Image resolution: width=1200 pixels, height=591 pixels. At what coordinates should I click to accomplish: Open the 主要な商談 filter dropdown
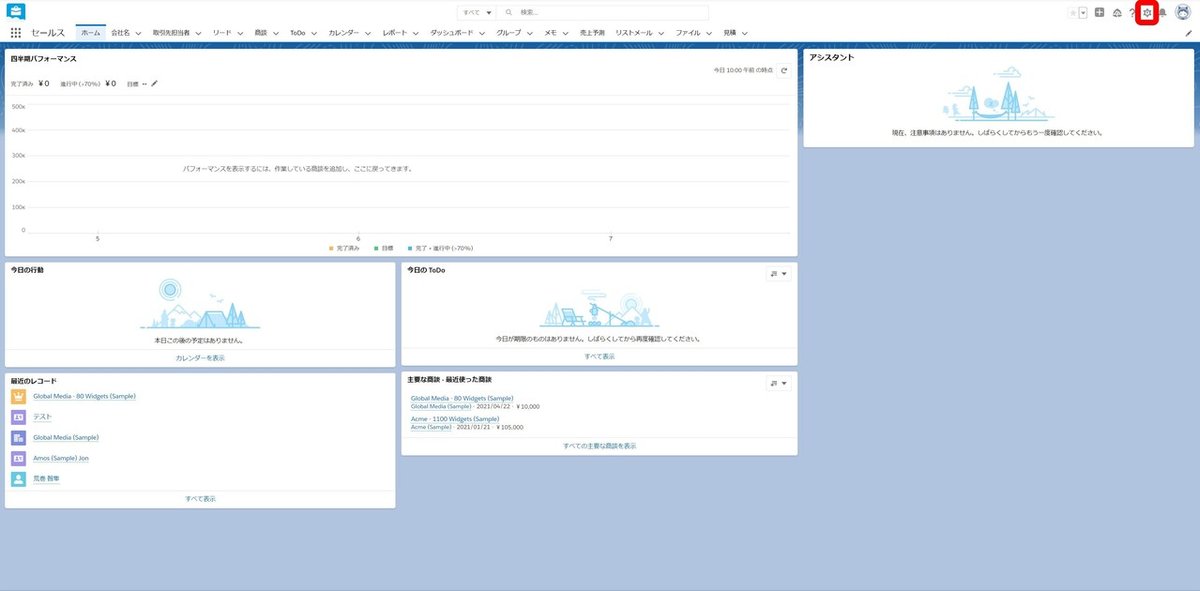tap(778, 383)
